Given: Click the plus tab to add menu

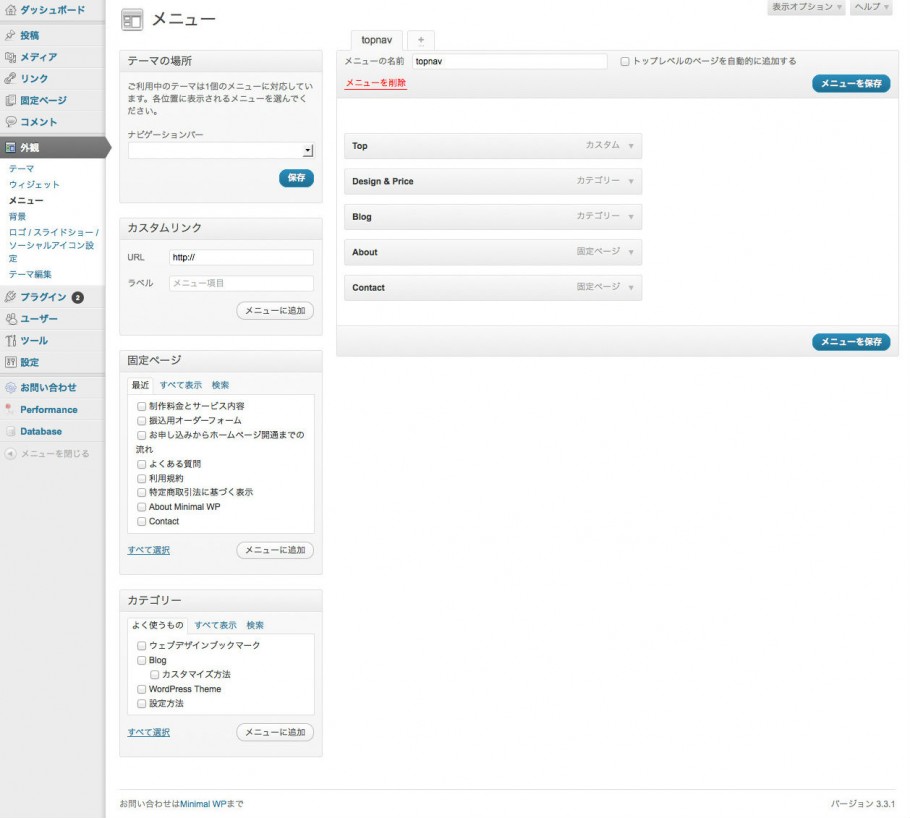Looking at the screenshot, I should (x=421, y=40).
